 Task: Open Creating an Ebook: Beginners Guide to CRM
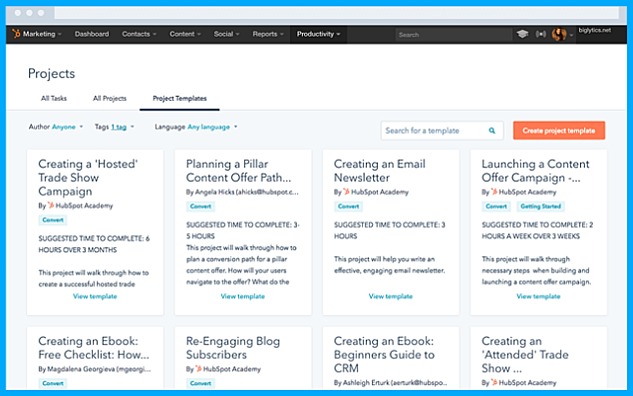click(x=384, y=354)
